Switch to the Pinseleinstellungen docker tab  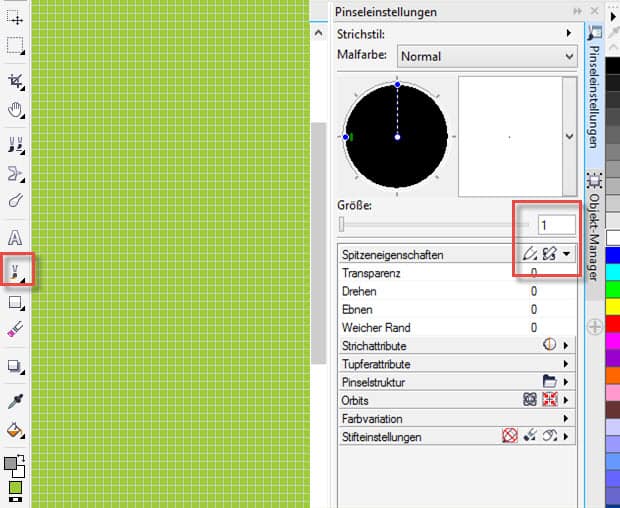pos(594,95)
